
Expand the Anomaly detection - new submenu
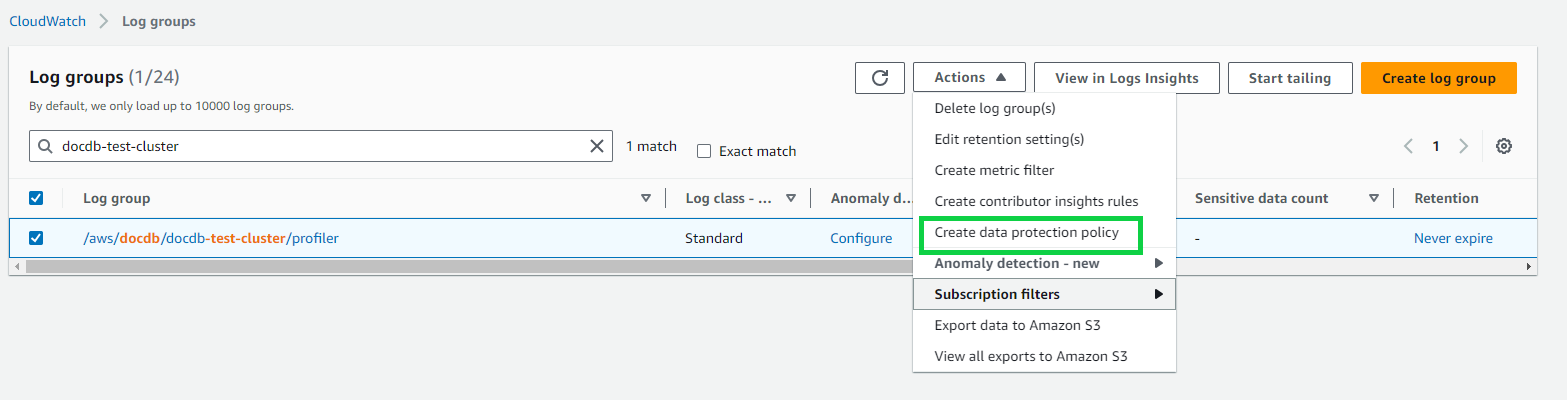(x=1043, y=264)
